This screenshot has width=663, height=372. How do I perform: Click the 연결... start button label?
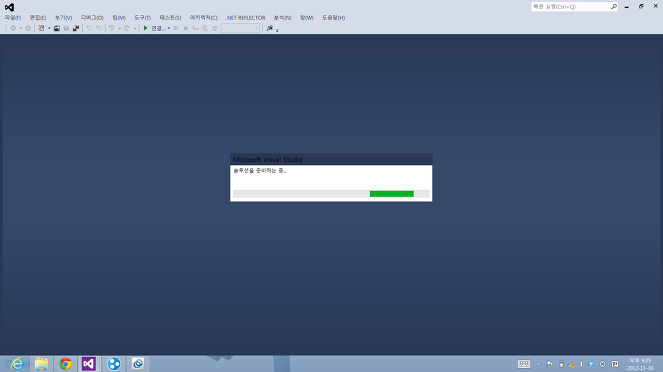click(x=158, y=28)
